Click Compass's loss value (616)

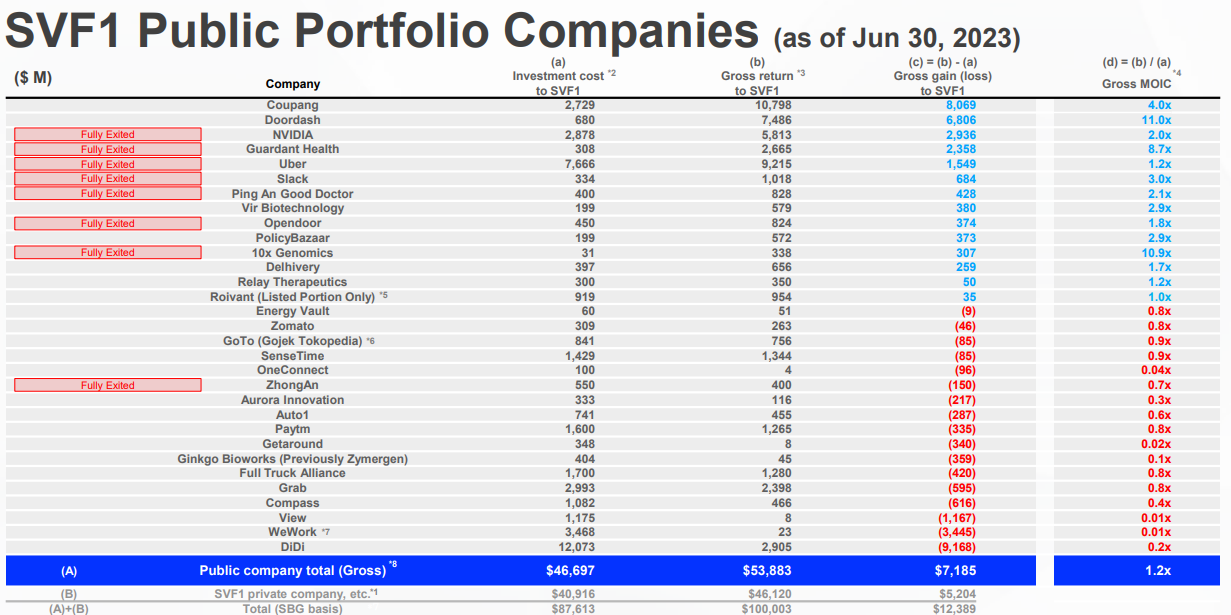tap(962, 503)
